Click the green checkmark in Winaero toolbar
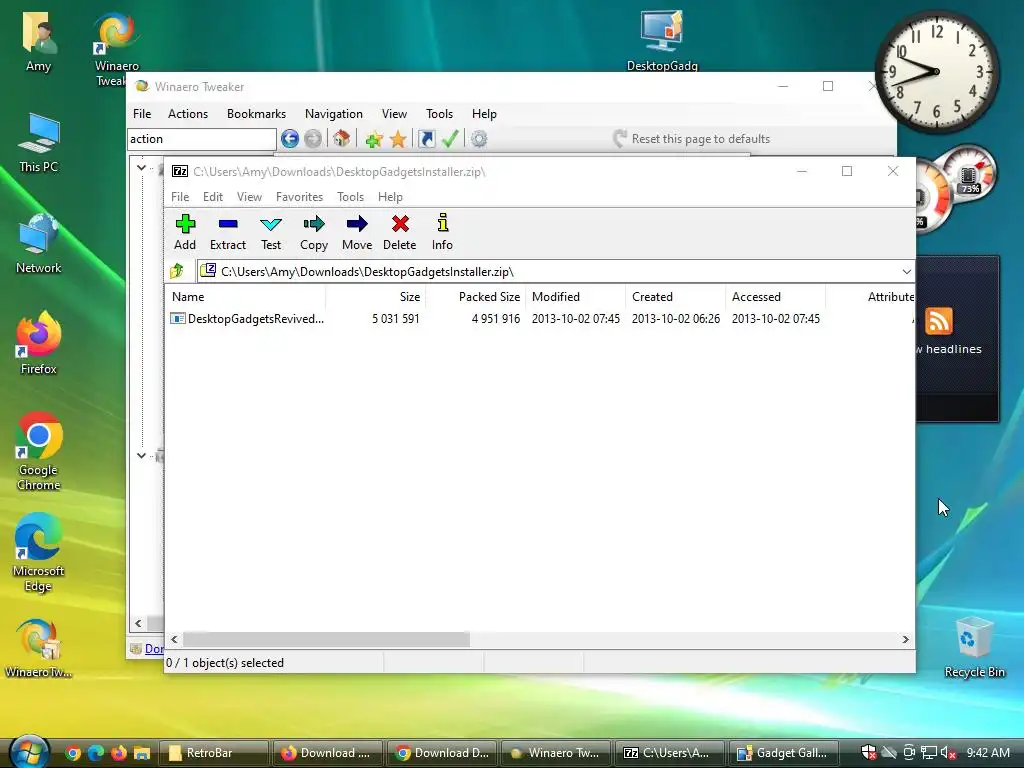 [x=450, y=138]
